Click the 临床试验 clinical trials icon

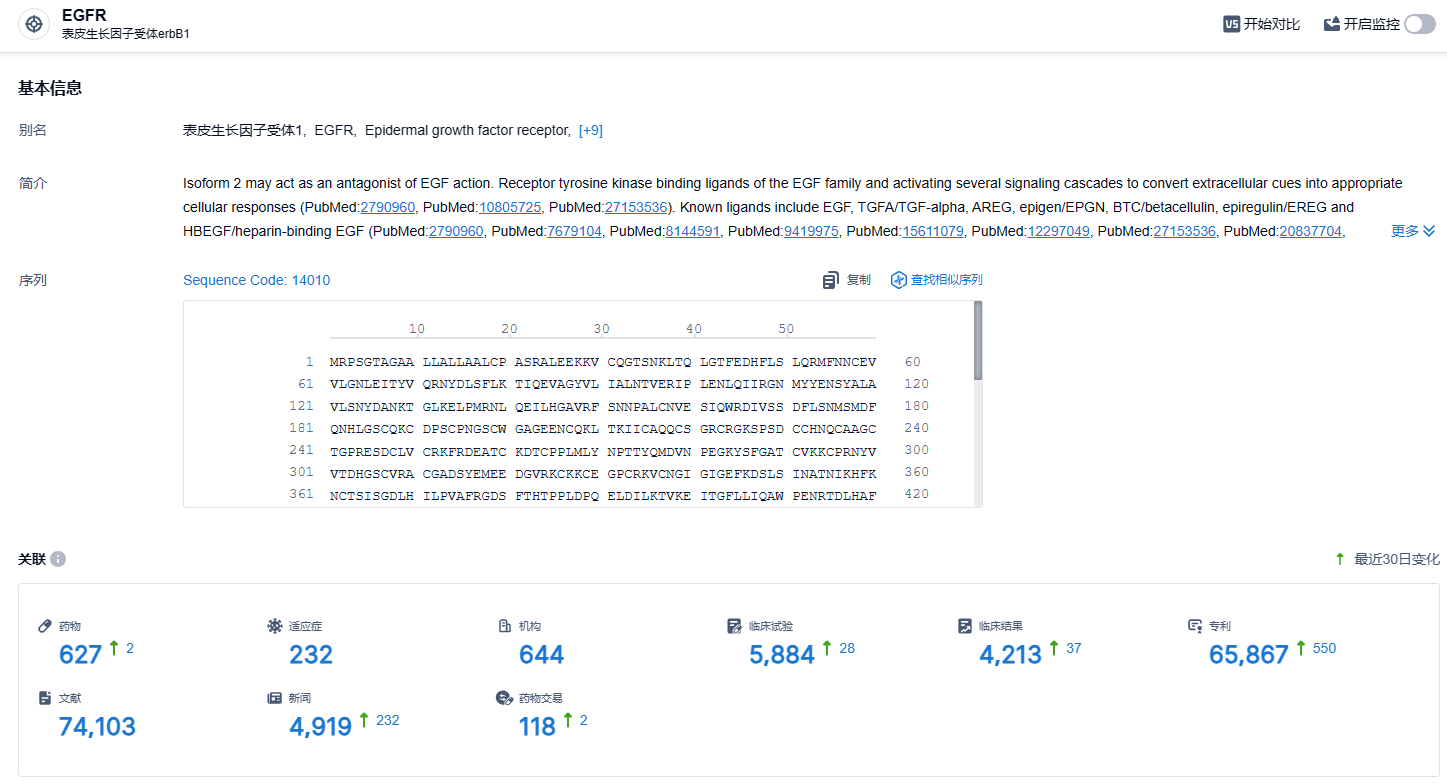pos(734,626)
